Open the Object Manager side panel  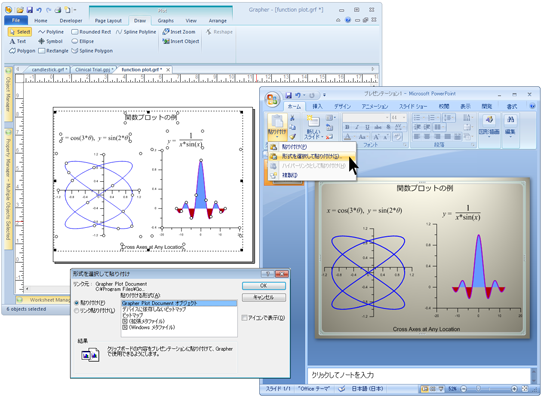pos(8,94)
